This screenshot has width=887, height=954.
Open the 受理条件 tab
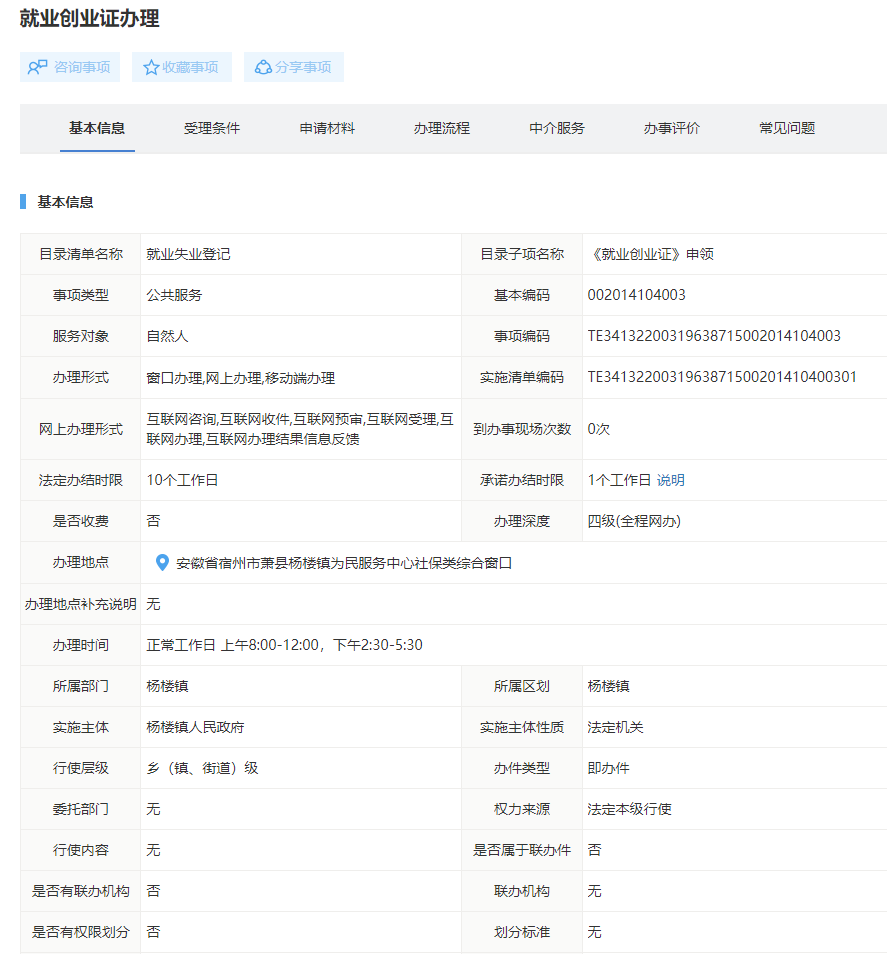(212, 128)
